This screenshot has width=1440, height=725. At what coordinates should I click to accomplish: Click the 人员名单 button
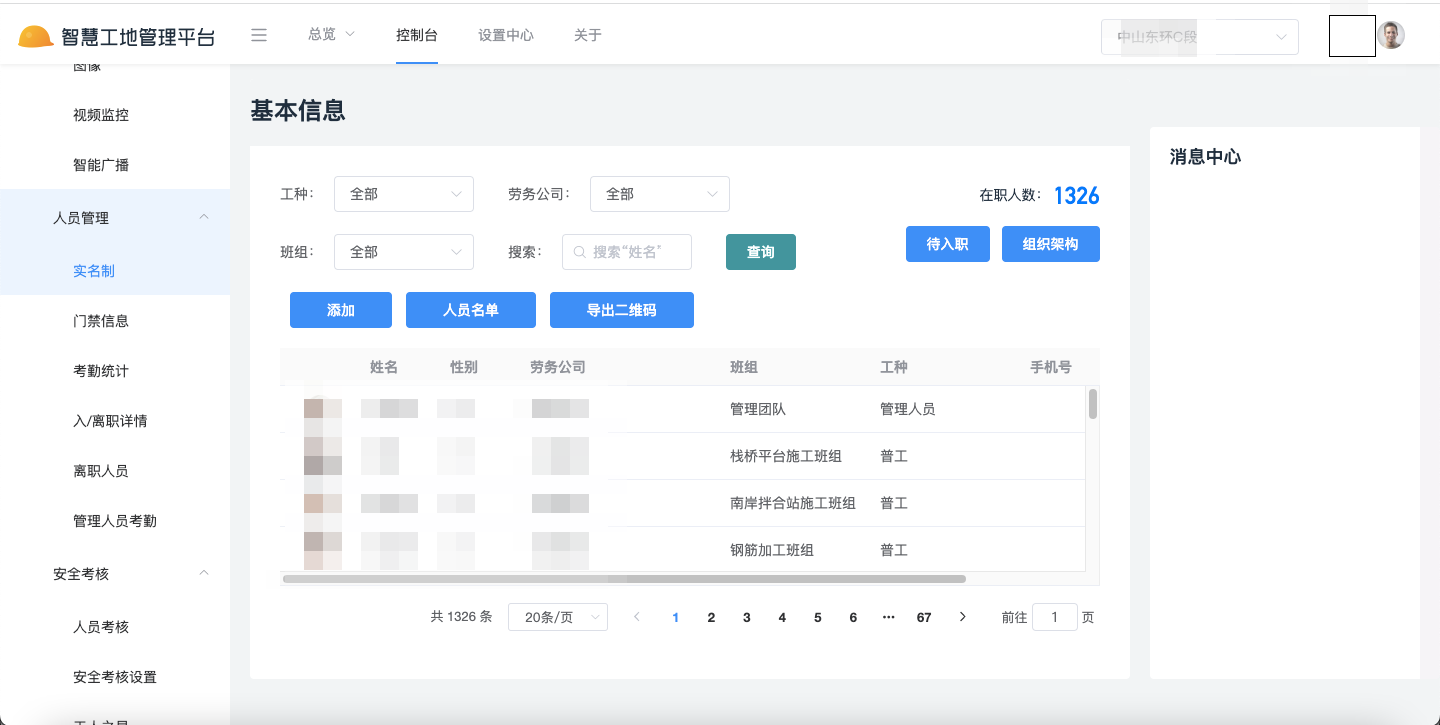471,310
